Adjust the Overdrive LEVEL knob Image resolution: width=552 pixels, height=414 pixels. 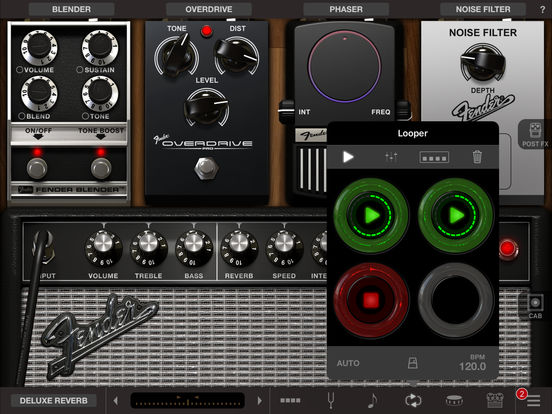[207, 107]
